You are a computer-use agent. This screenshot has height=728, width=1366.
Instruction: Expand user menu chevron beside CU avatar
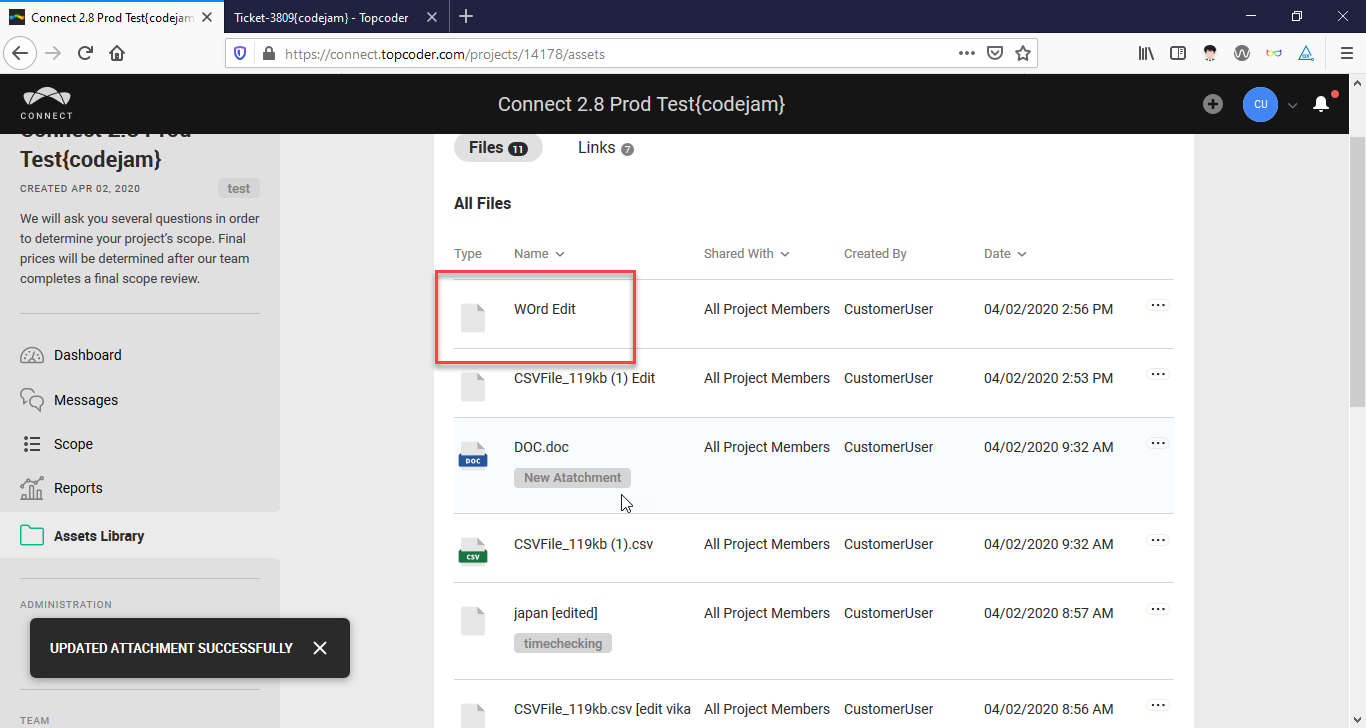tap(1292, 105)
